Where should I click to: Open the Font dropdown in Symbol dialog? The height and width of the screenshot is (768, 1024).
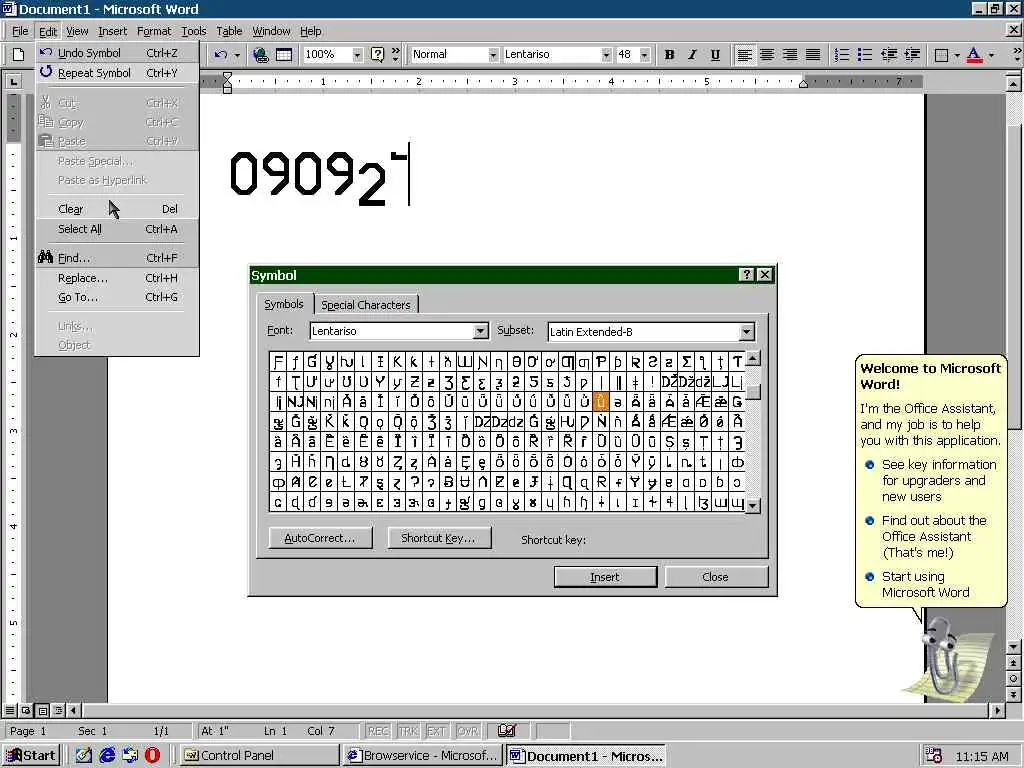(481, 331)
